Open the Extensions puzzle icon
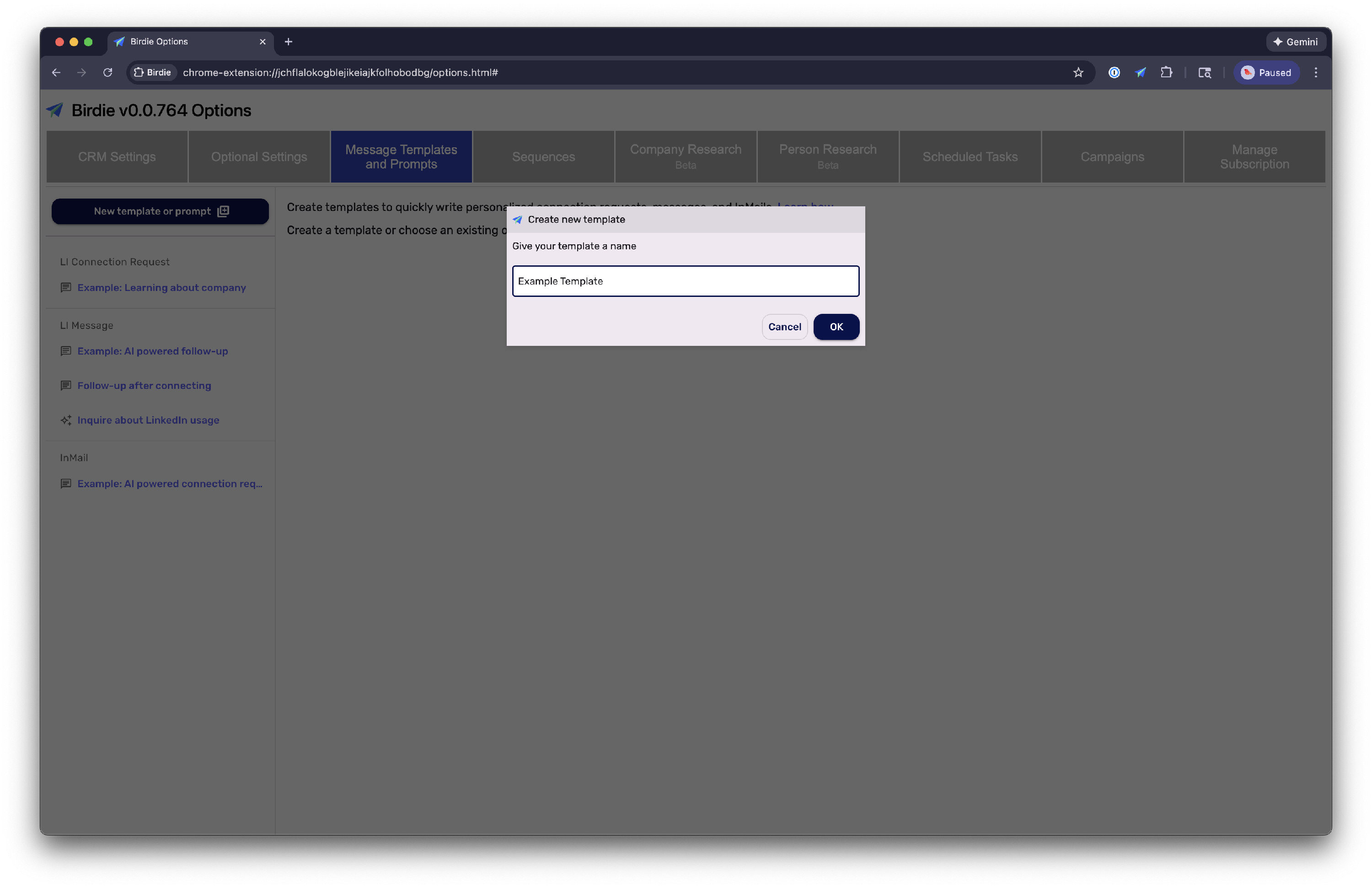1372x888 pixels. click(1166, 73)
